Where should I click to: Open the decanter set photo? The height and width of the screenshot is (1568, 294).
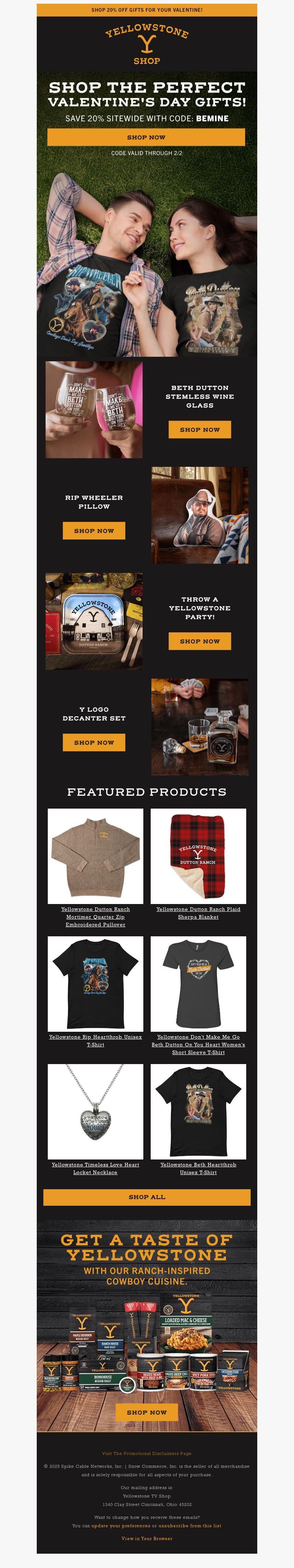[200, 727]
